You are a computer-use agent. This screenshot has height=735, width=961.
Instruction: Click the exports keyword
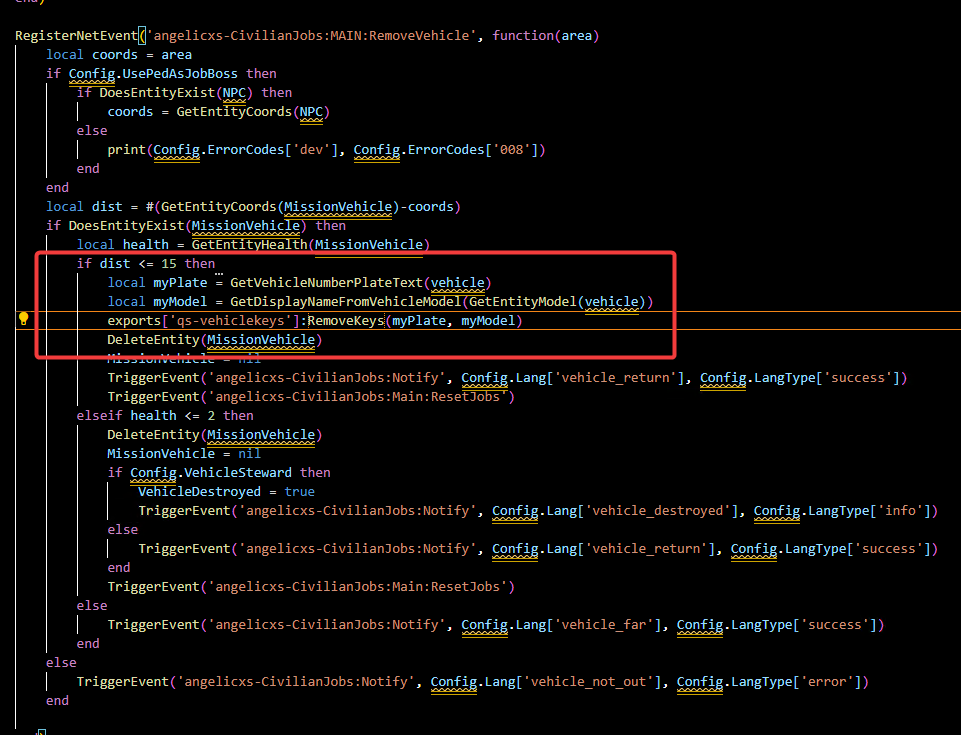click(134, 321)
